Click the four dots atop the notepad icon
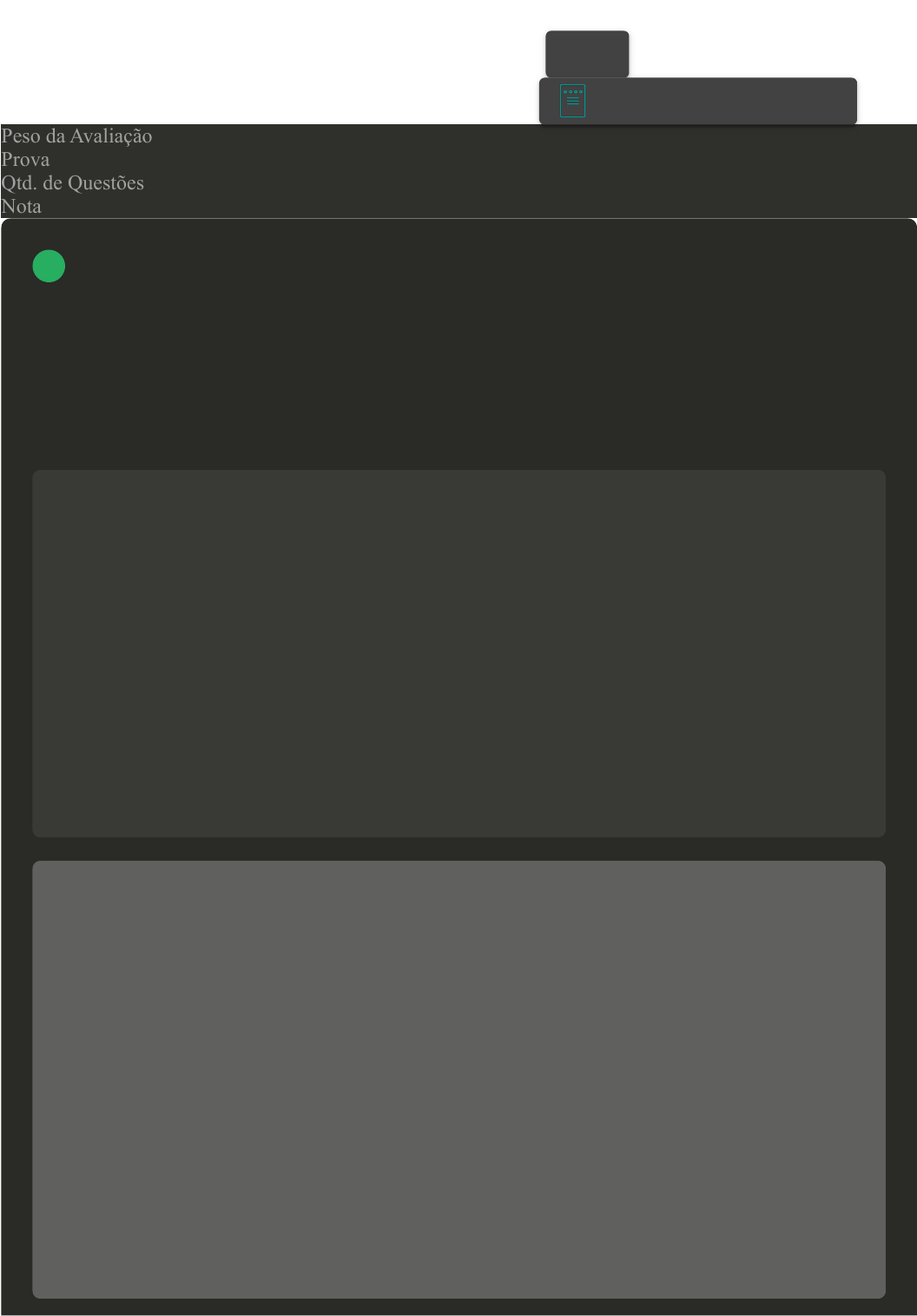Image resolution: width=917 pixels, height=1316 pixels. [572, 91]
